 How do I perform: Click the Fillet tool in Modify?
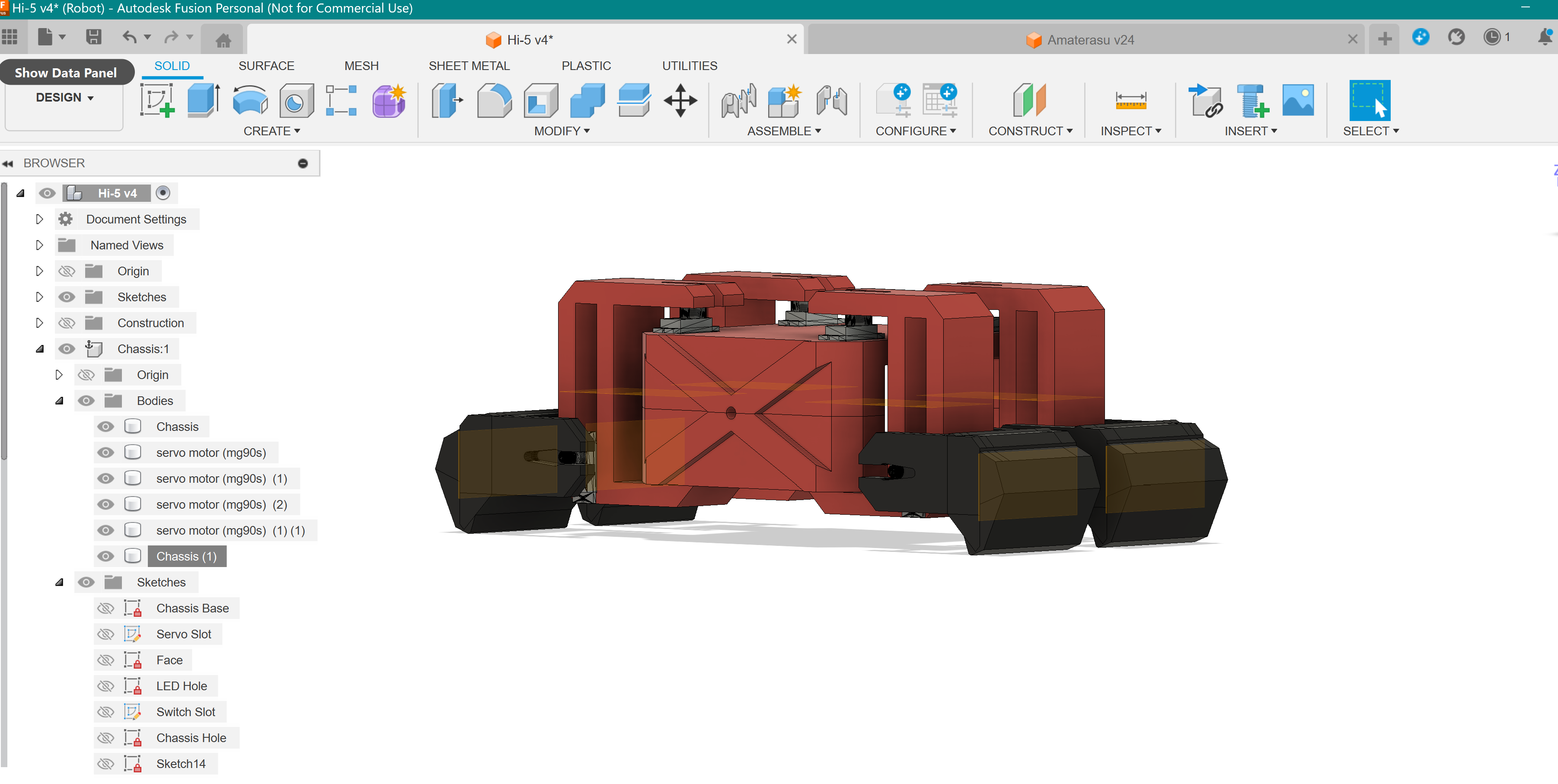[494, 100]
